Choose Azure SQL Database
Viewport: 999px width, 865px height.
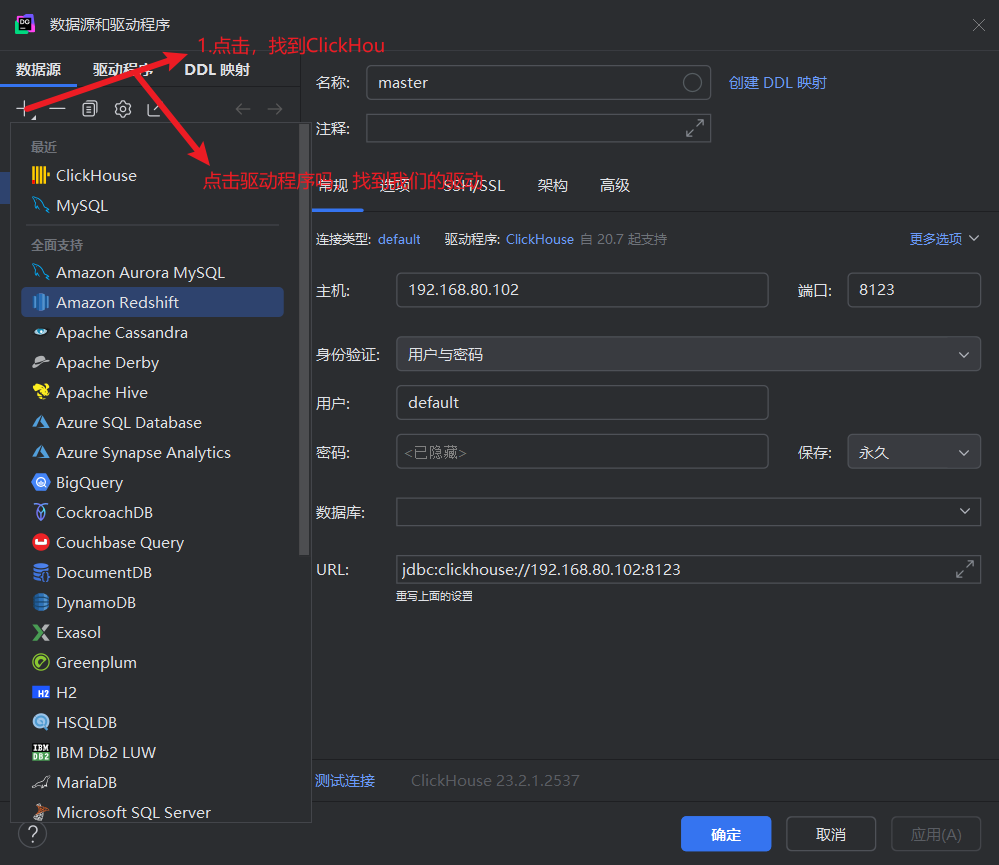click(152, 422)
